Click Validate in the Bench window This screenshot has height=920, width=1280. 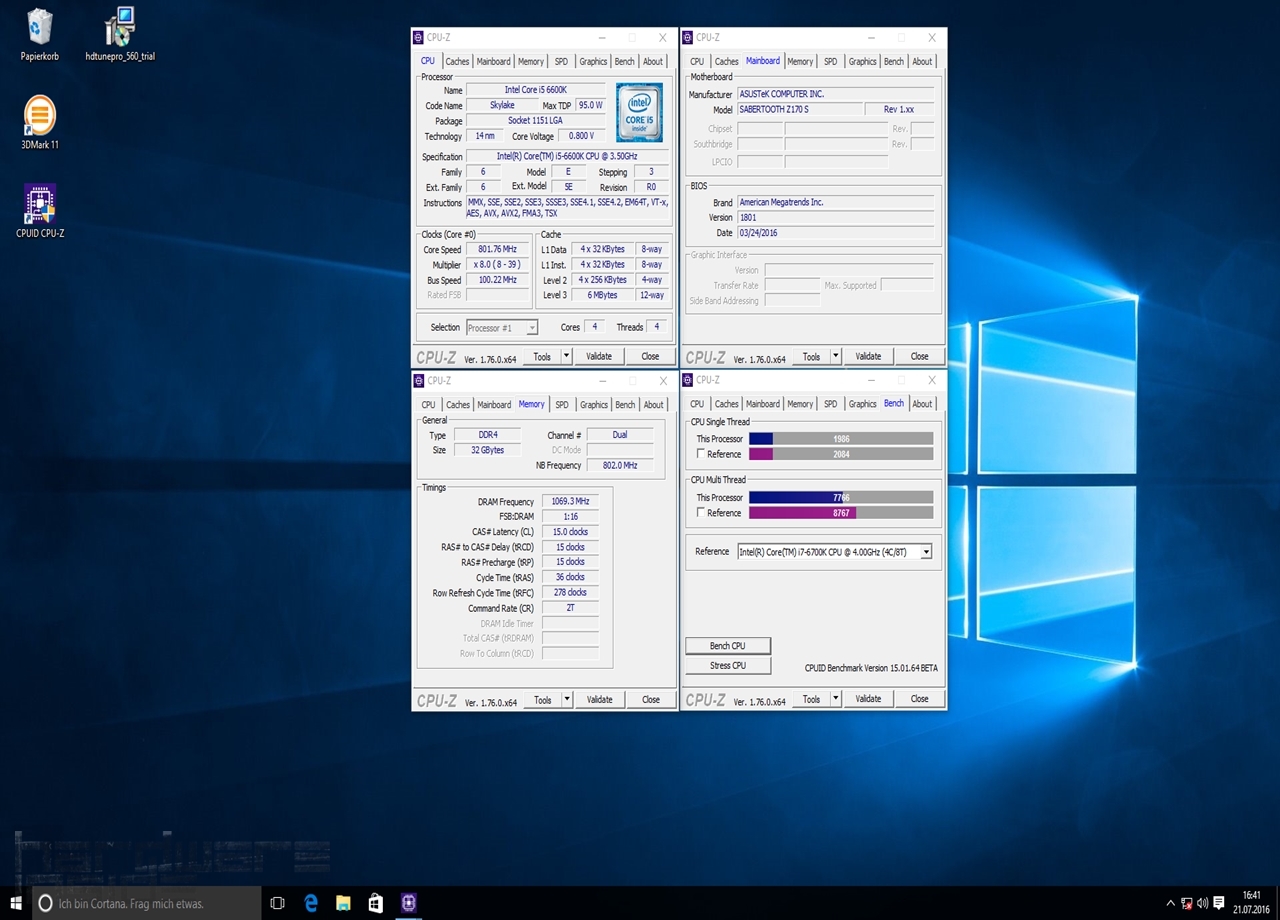[x=868, y=699]
